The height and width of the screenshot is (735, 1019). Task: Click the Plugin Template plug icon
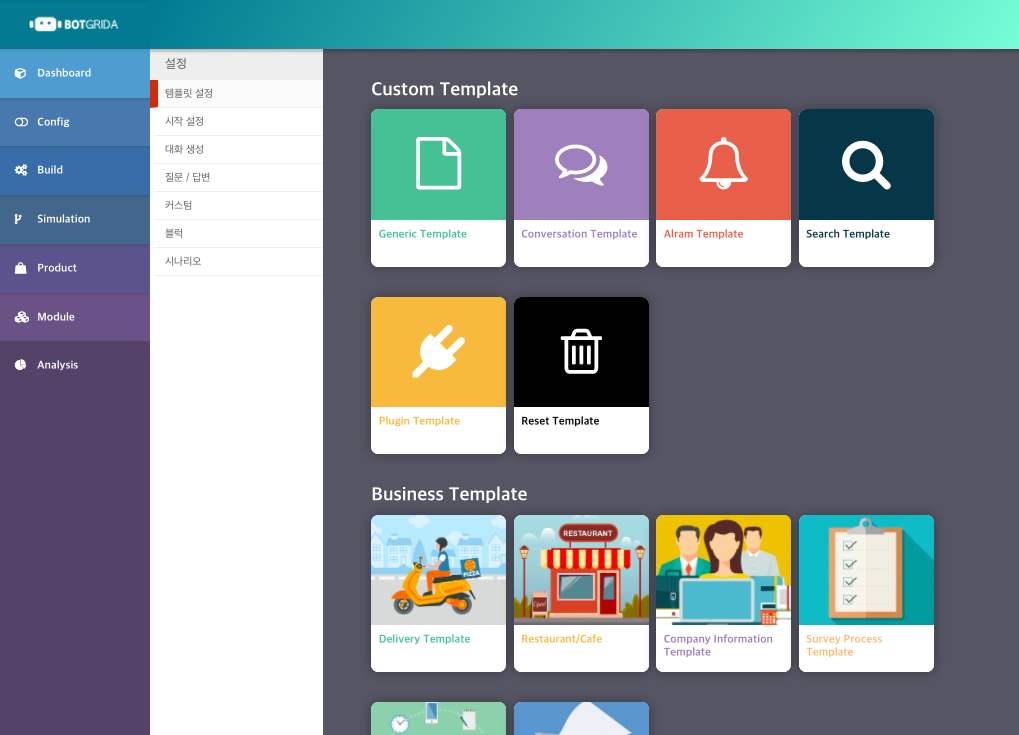(439, 352)
